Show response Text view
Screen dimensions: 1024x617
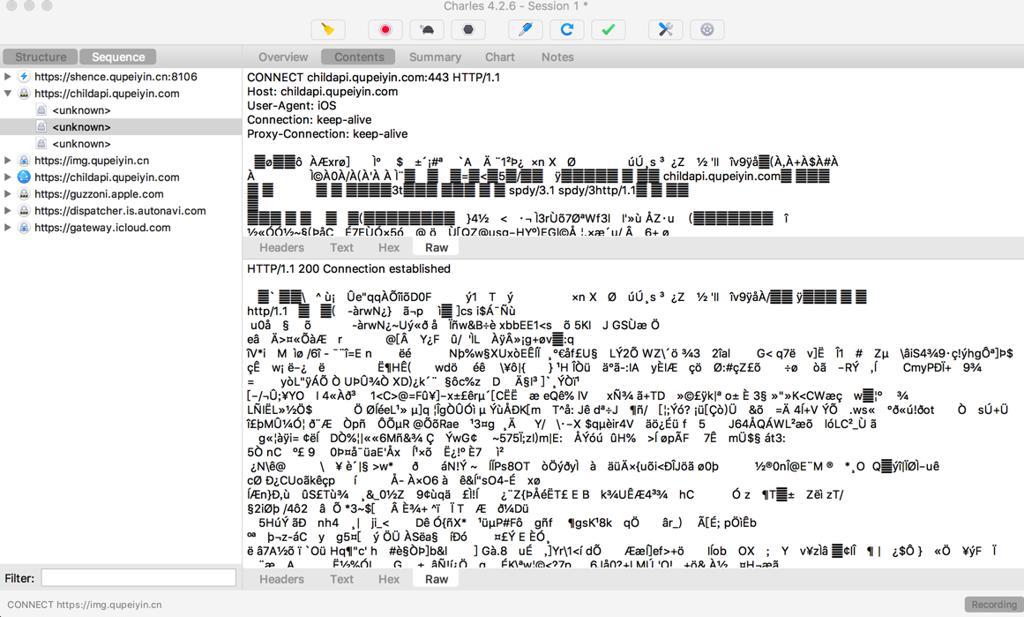click(342, 579)
